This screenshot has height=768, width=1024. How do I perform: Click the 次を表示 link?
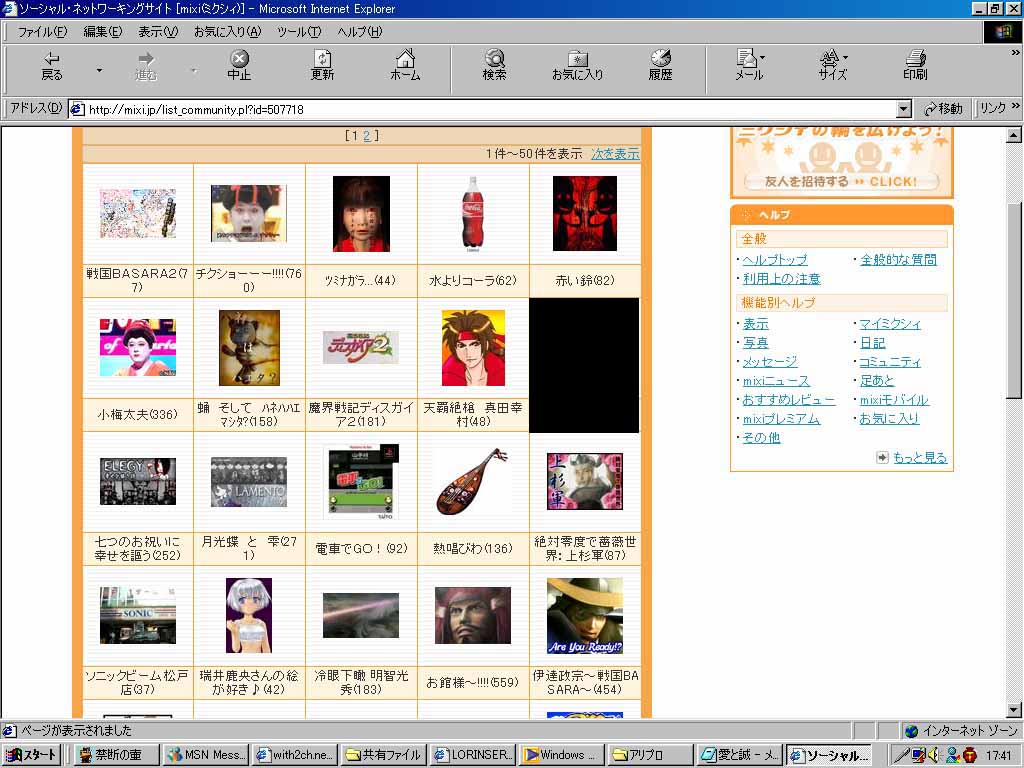pos(614,154)
